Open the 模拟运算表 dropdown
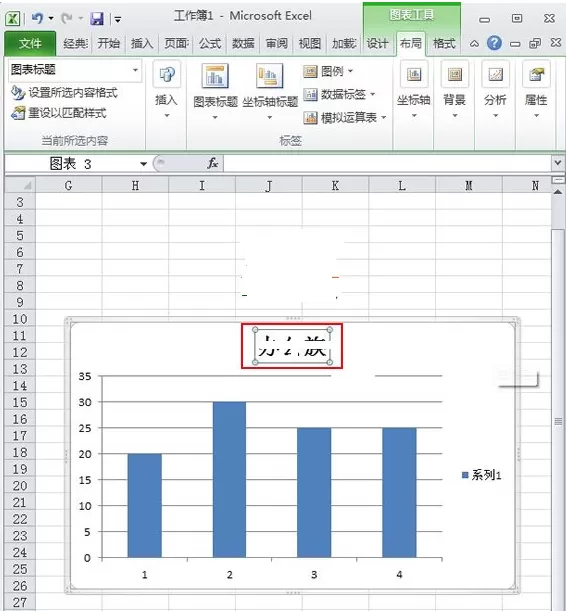566x611 pixels. [344, 117]
